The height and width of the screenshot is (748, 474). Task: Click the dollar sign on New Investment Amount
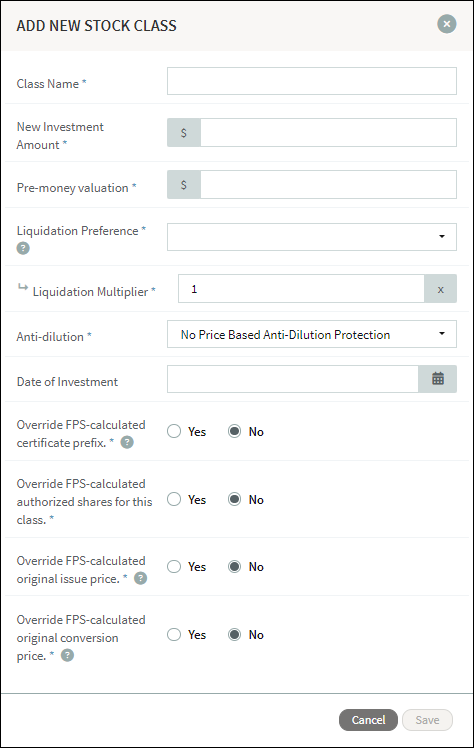click(x=184, y=133)
